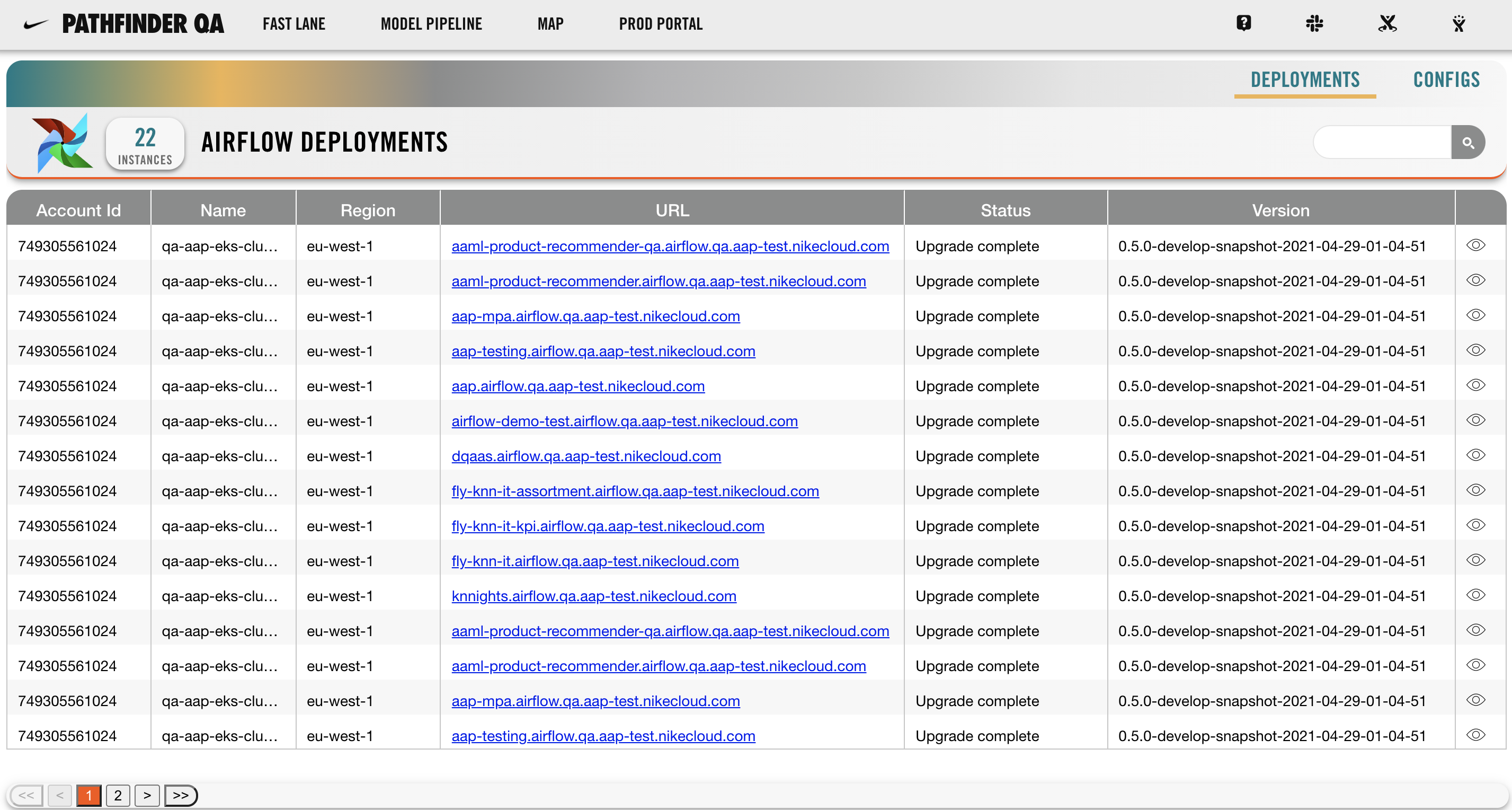Open the Slack icon in header
1512x810 pixels.
tap(1314, 23)
